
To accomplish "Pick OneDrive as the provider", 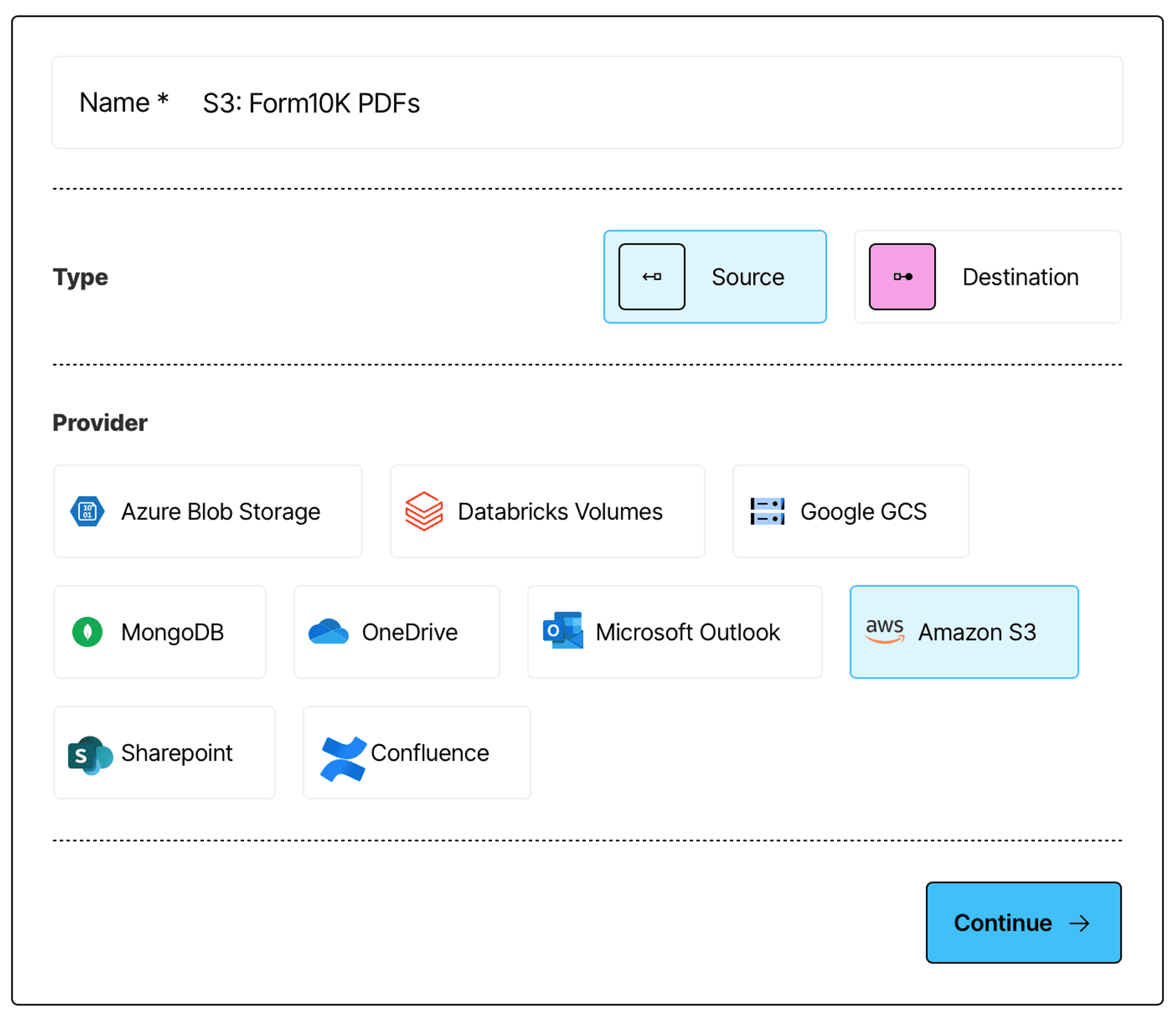I will (397, 632).
